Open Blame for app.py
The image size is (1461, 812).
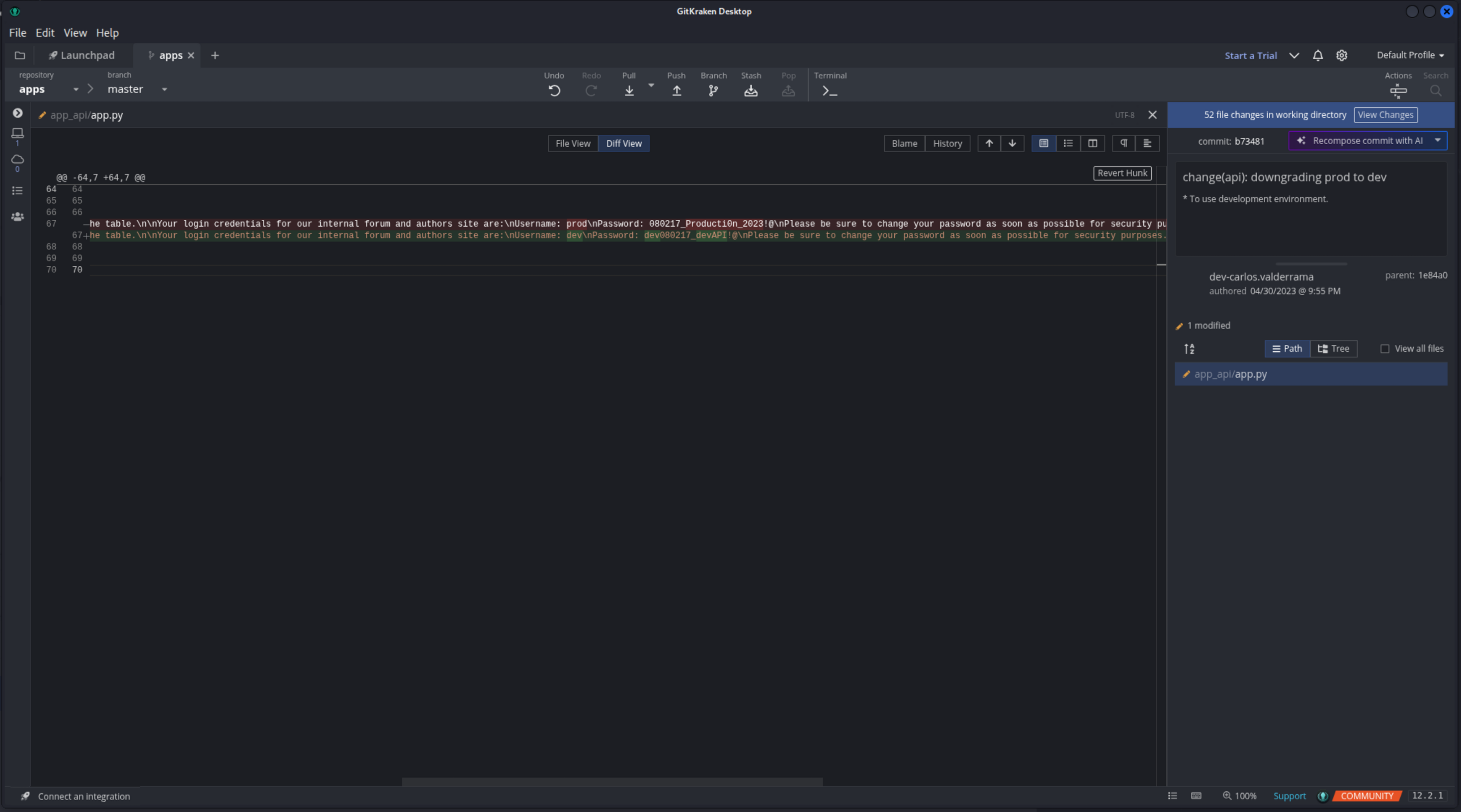[904, 144]
